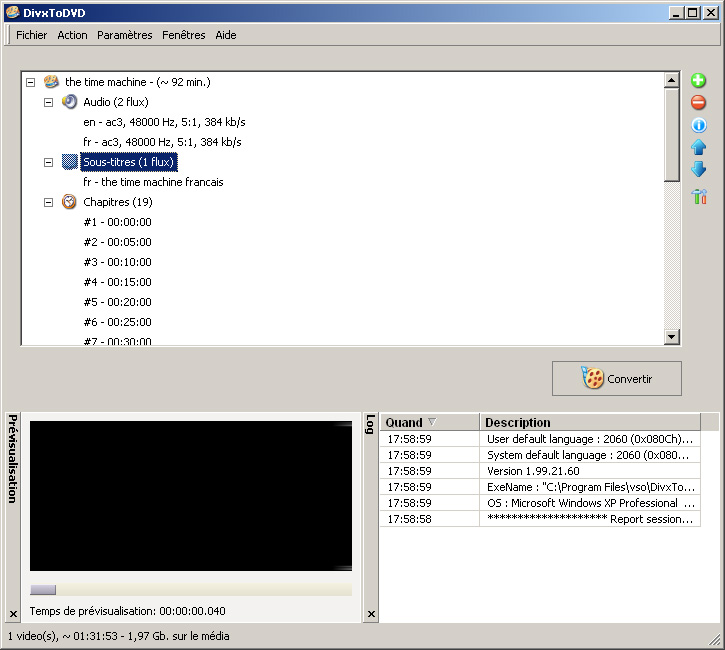The image size is (725, 650).
Task: Close the Prévisualisation panel
Action: tap(13, 614)
